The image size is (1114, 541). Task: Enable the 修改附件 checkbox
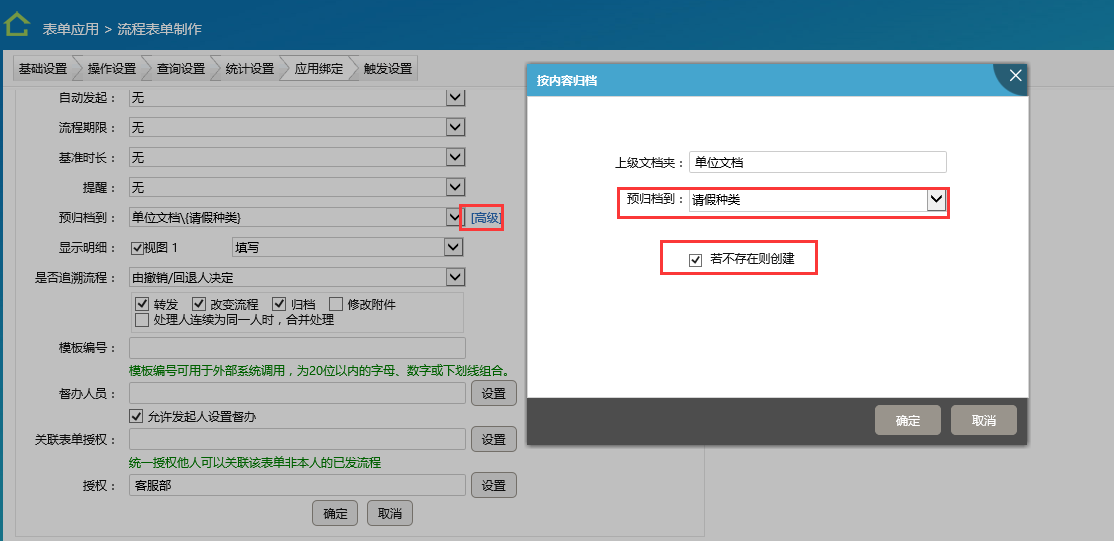tap(337, 304)
